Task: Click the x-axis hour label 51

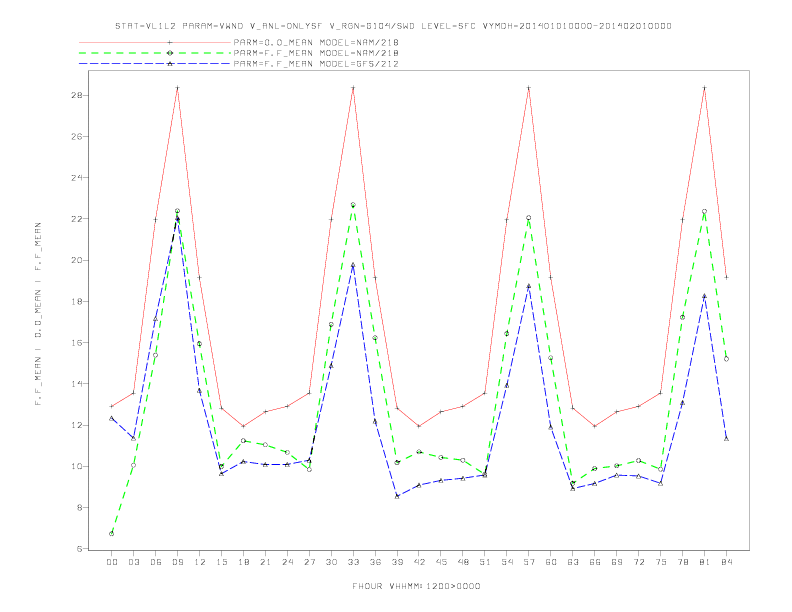Action: 485,562
